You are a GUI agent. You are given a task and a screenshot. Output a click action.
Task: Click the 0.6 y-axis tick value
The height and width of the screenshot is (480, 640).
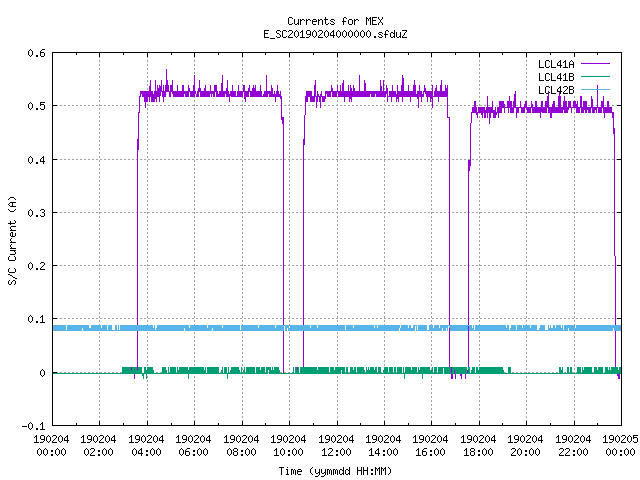tap(36, 53)
